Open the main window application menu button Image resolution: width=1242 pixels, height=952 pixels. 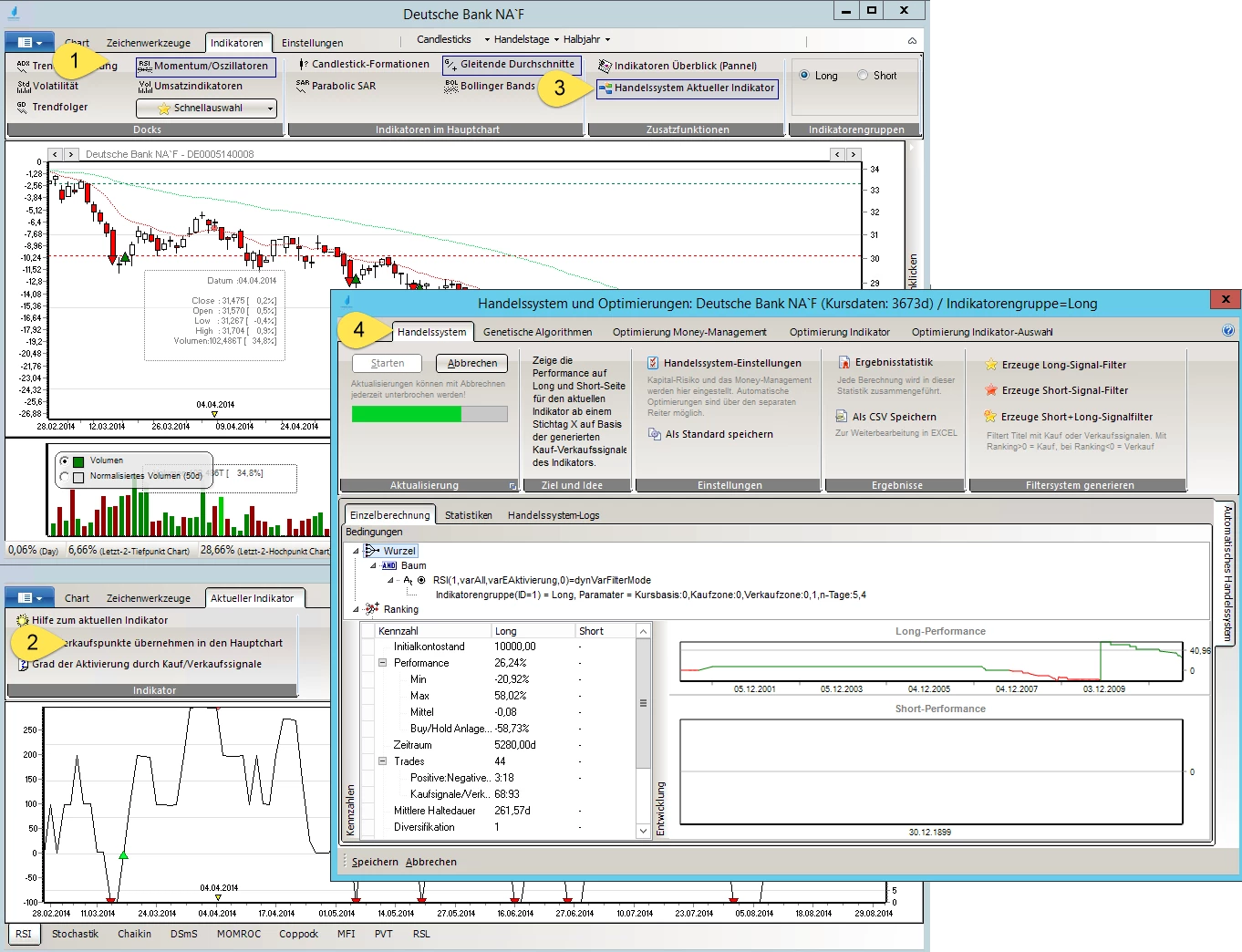[29, 42]
